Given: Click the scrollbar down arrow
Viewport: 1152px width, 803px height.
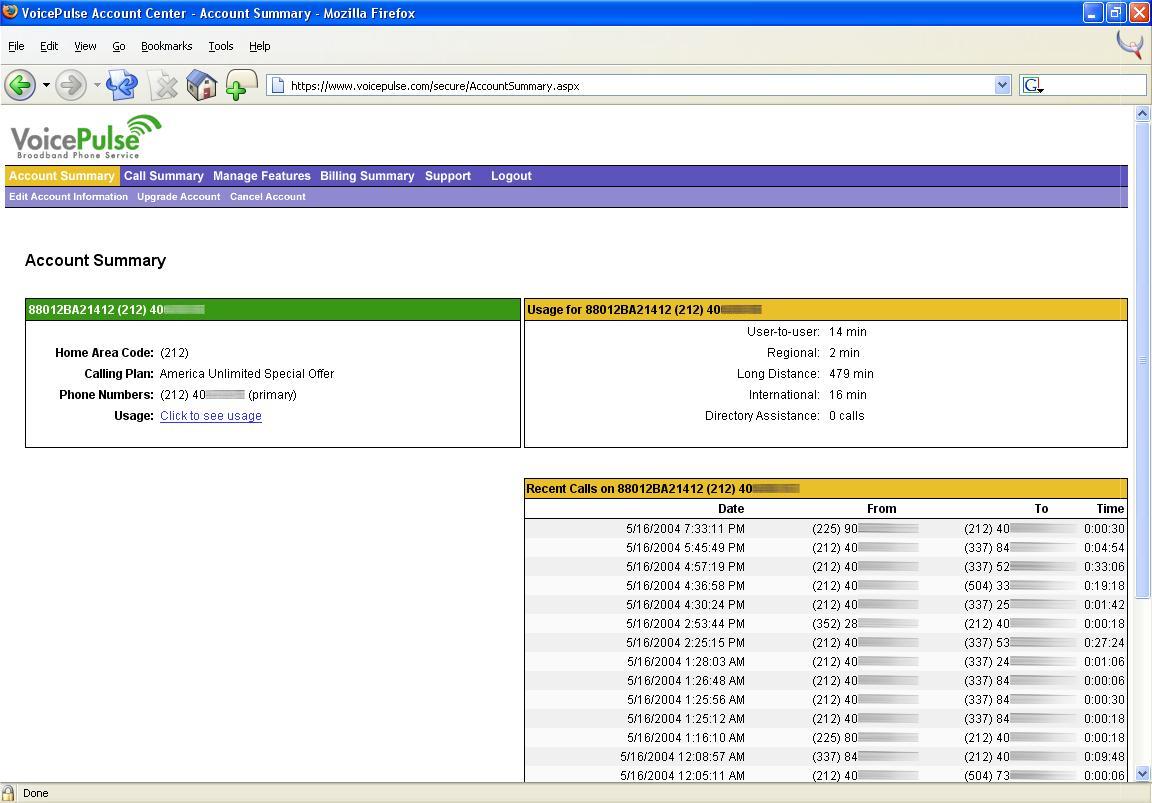Looking at the screenshot, I should [1142, 774].
